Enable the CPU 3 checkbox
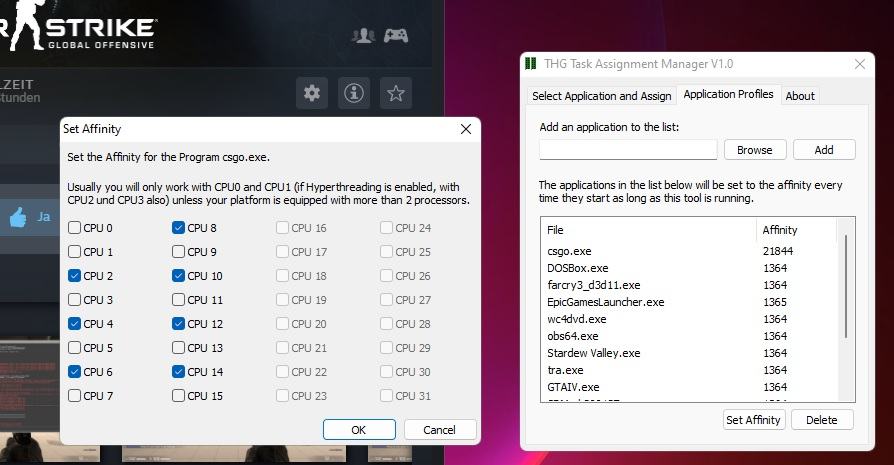This screenshot has width=894, height=465. pyautogui.click(x=74, y=300)
